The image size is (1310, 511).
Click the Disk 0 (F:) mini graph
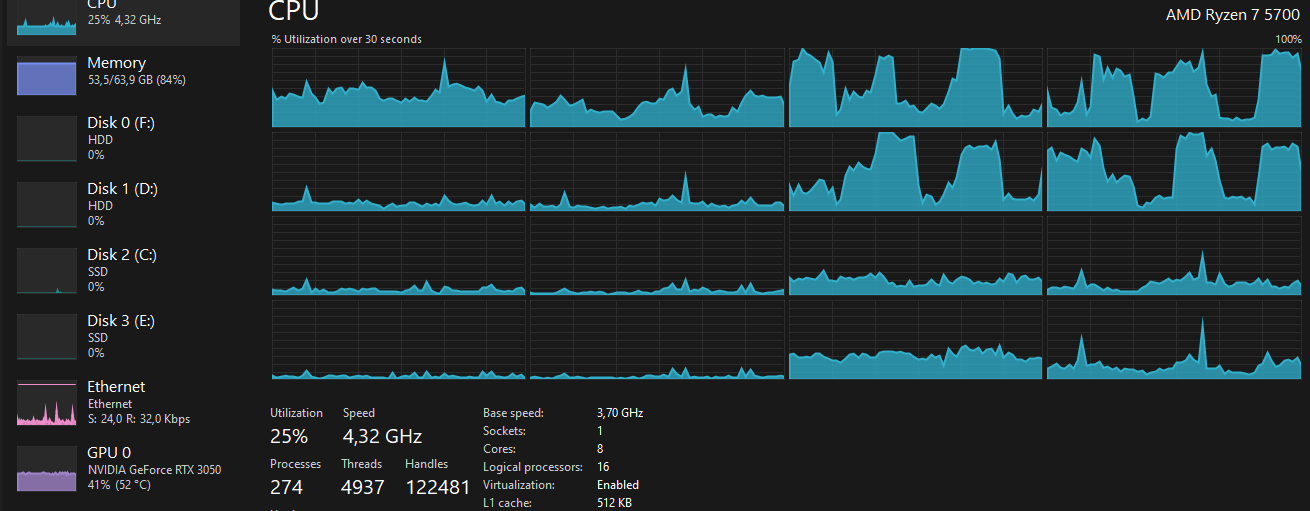(x=46, y=138)
